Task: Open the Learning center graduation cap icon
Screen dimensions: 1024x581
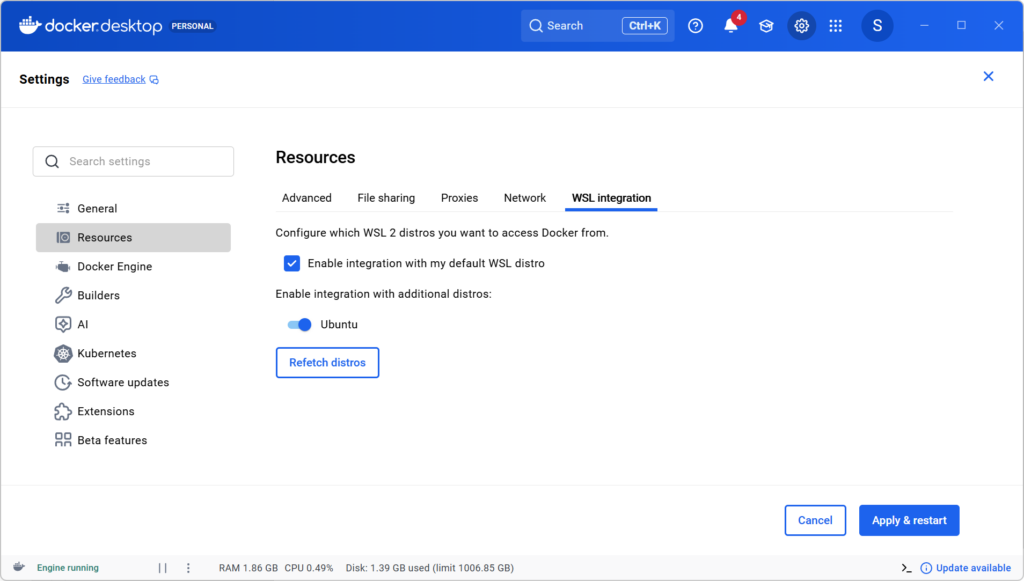Action: (766, 26)
